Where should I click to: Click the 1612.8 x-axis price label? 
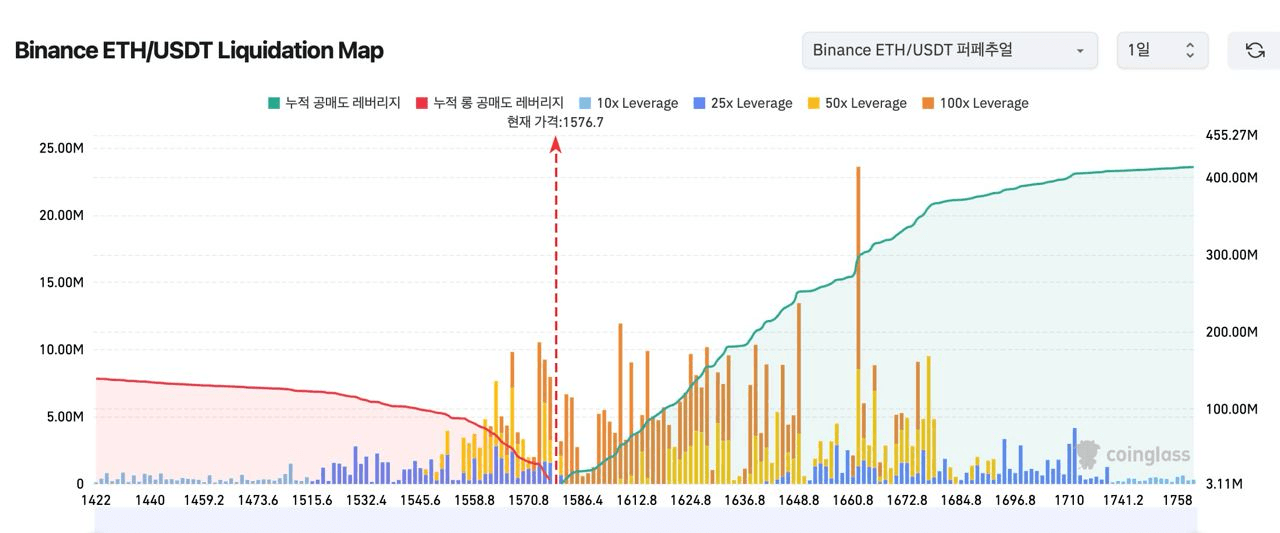pos(637,500)
